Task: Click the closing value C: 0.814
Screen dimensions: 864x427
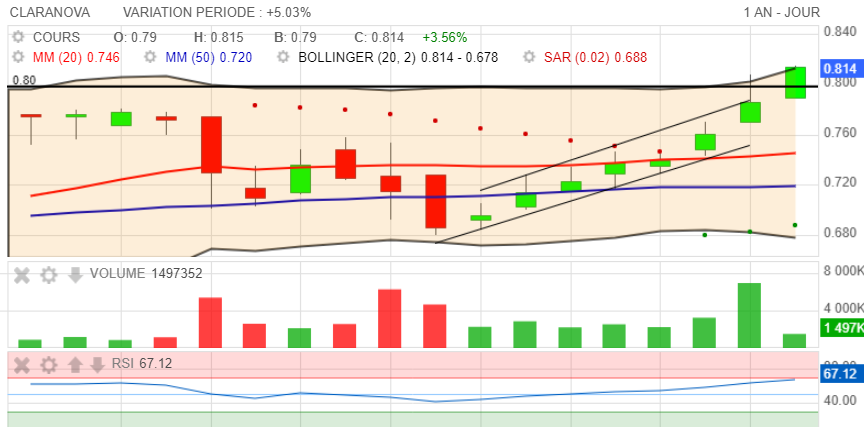Action: [379, 37]
